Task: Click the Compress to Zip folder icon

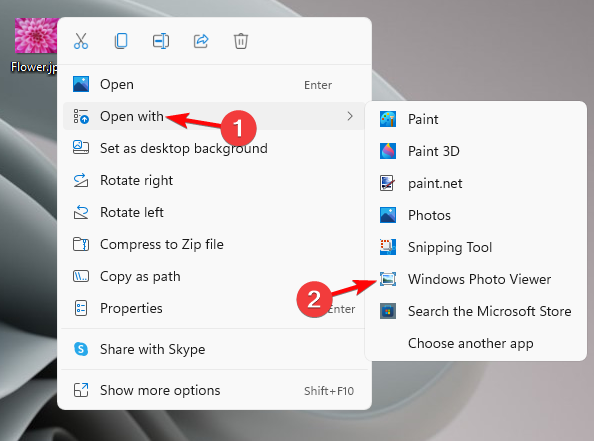Action: 81,244
